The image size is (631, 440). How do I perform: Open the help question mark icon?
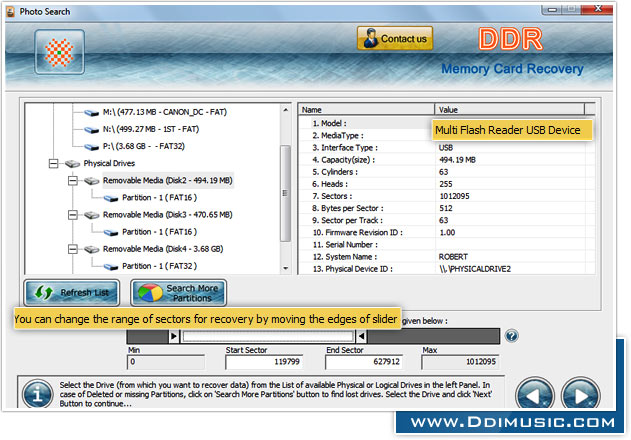(511, 336)
